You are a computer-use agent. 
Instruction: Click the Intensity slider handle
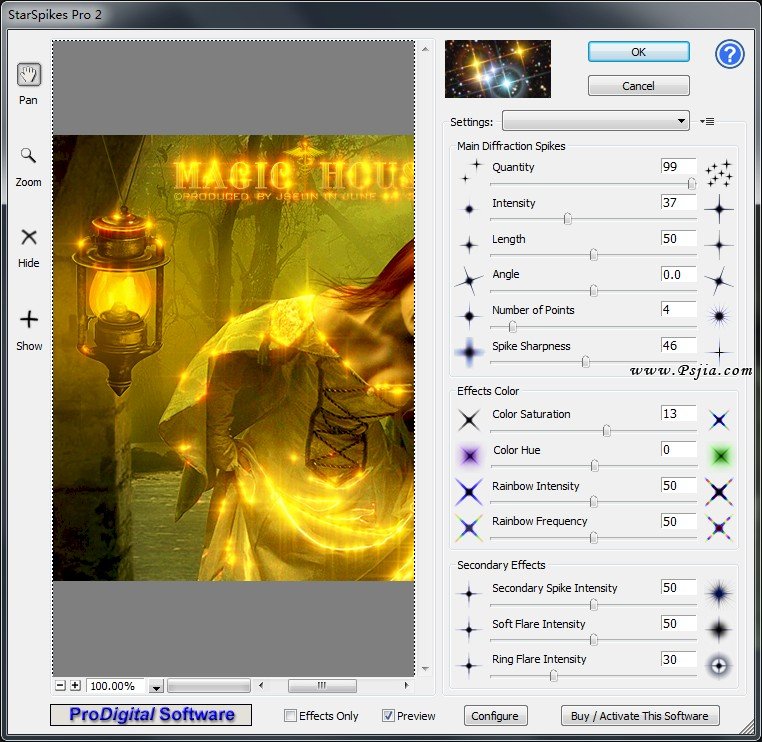point(568,219)
